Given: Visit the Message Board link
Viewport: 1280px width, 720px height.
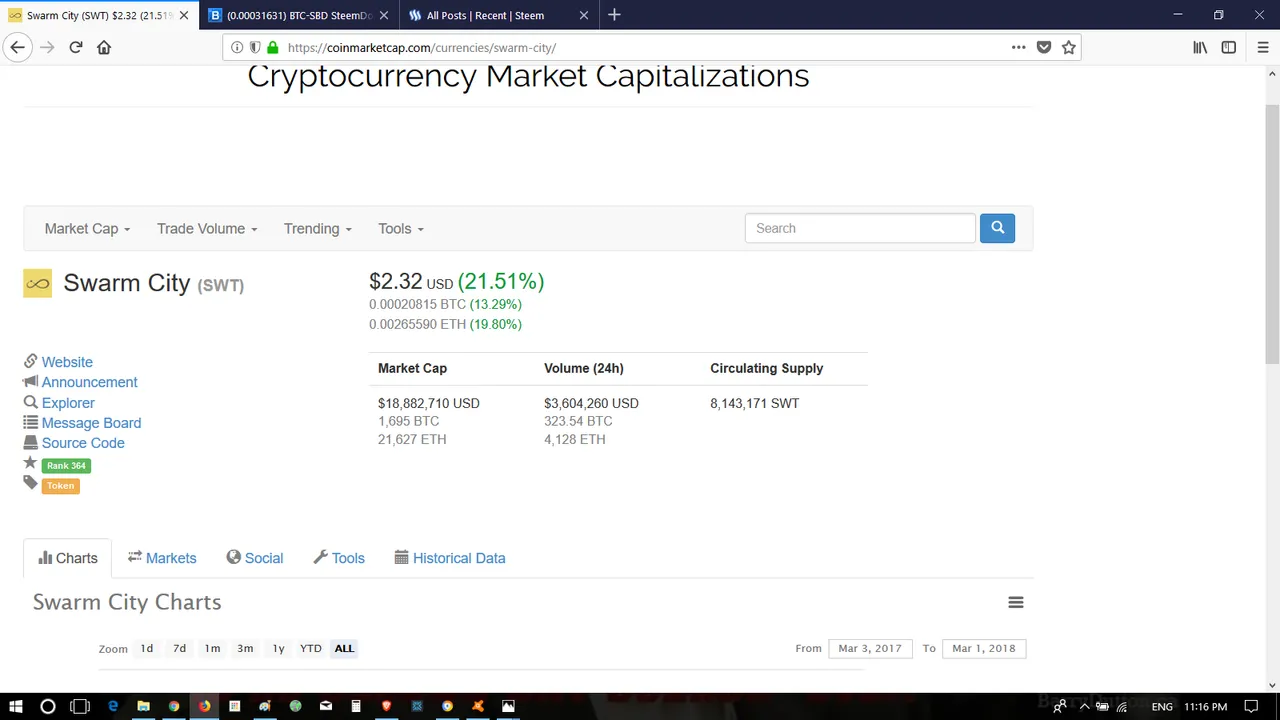Looking at the screenshot, I should click(91, 423).
